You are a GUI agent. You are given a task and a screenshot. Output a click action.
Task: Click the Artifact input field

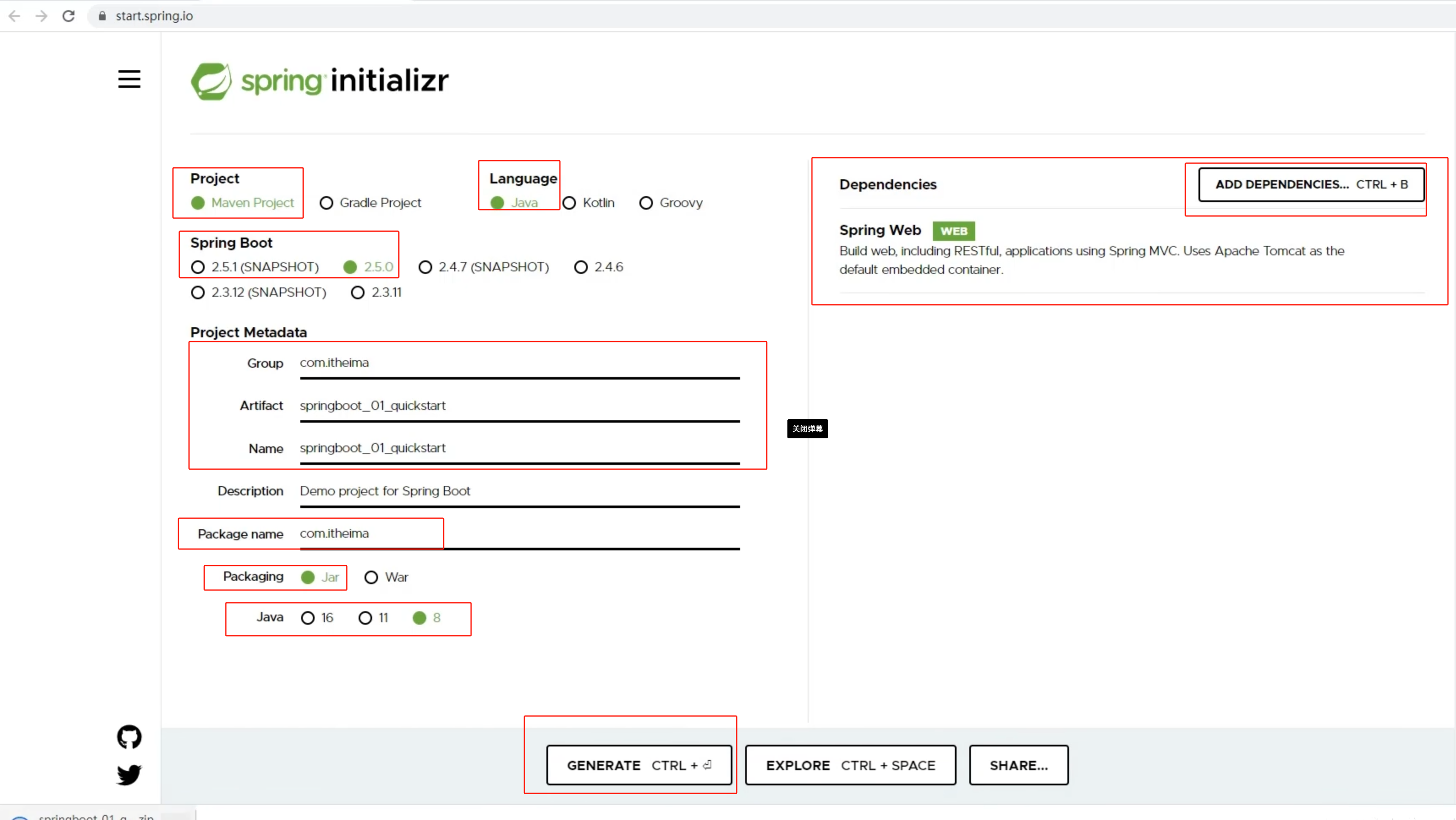519,407
